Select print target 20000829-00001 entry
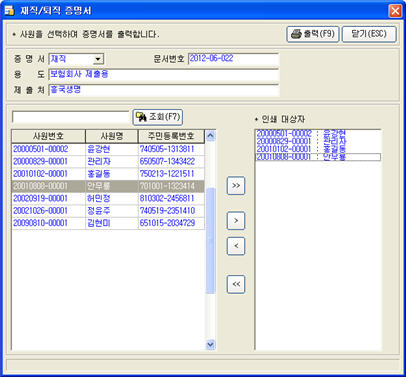Viewport: 406px width, 377px height. (318, 141)
